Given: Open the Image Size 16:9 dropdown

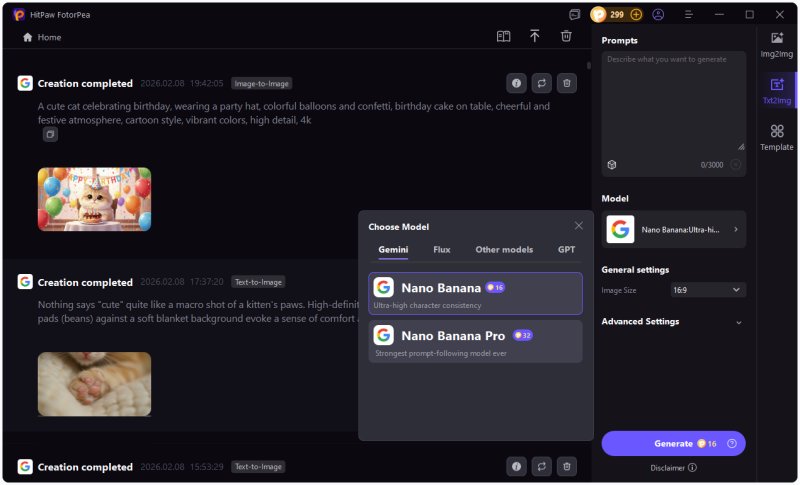Looking at the screenshot, I should click(708, 290).
